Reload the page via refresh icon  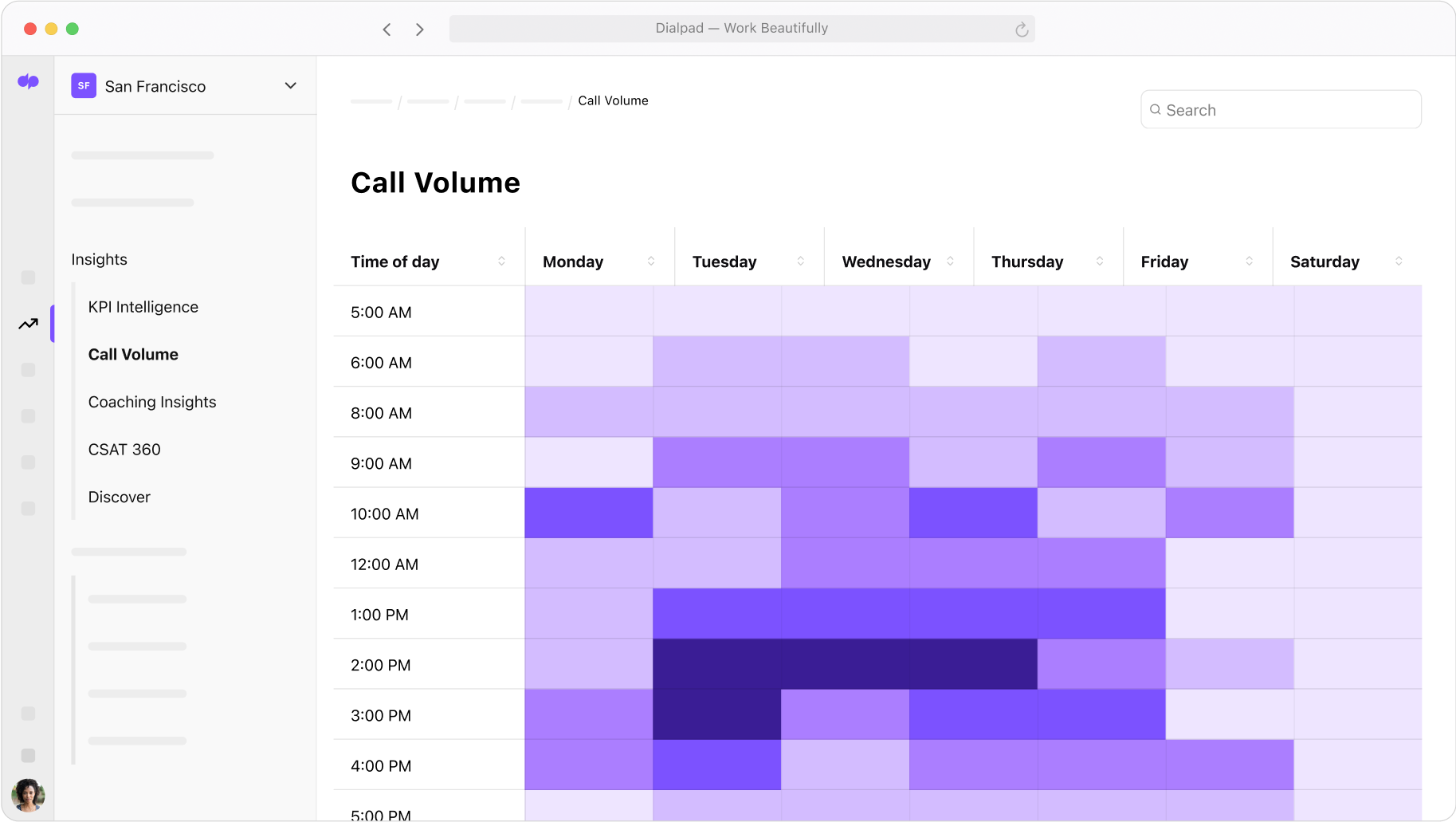click(x=1022, y=29)
